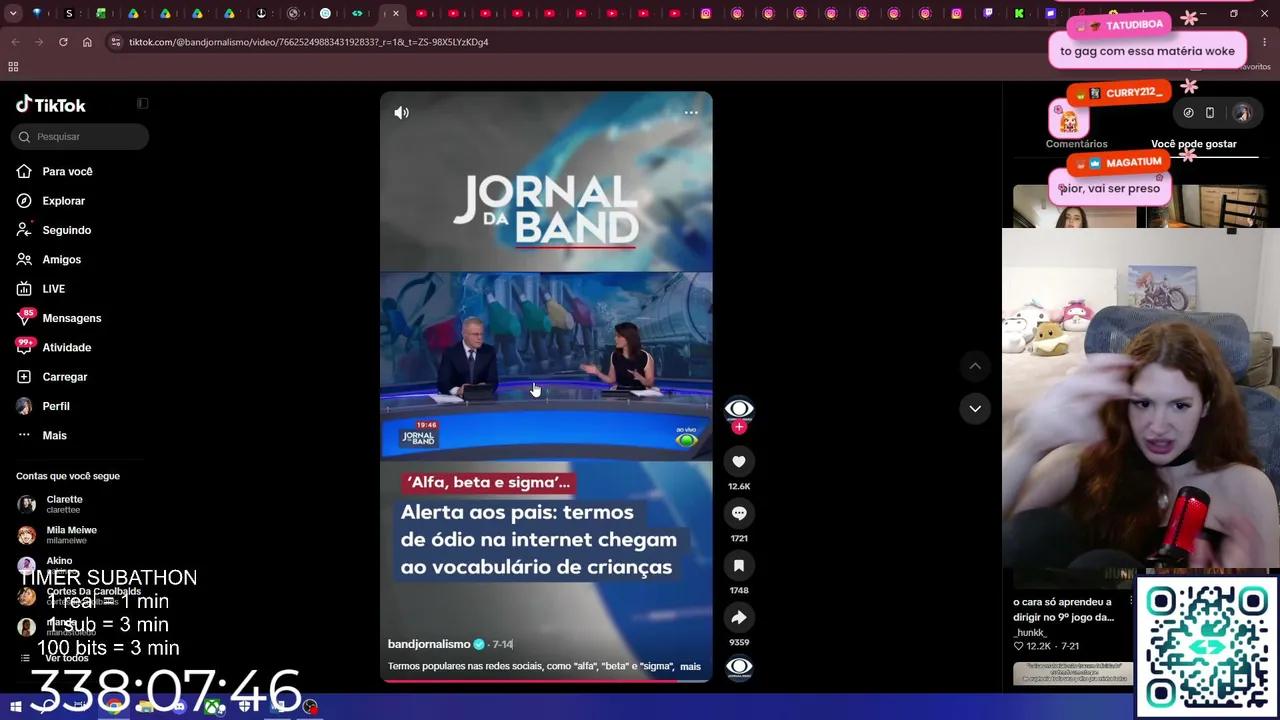Open site information icon in the address bar
Image resolution: width=1280 pixels, height=720 pixels.
click(116, 42)
